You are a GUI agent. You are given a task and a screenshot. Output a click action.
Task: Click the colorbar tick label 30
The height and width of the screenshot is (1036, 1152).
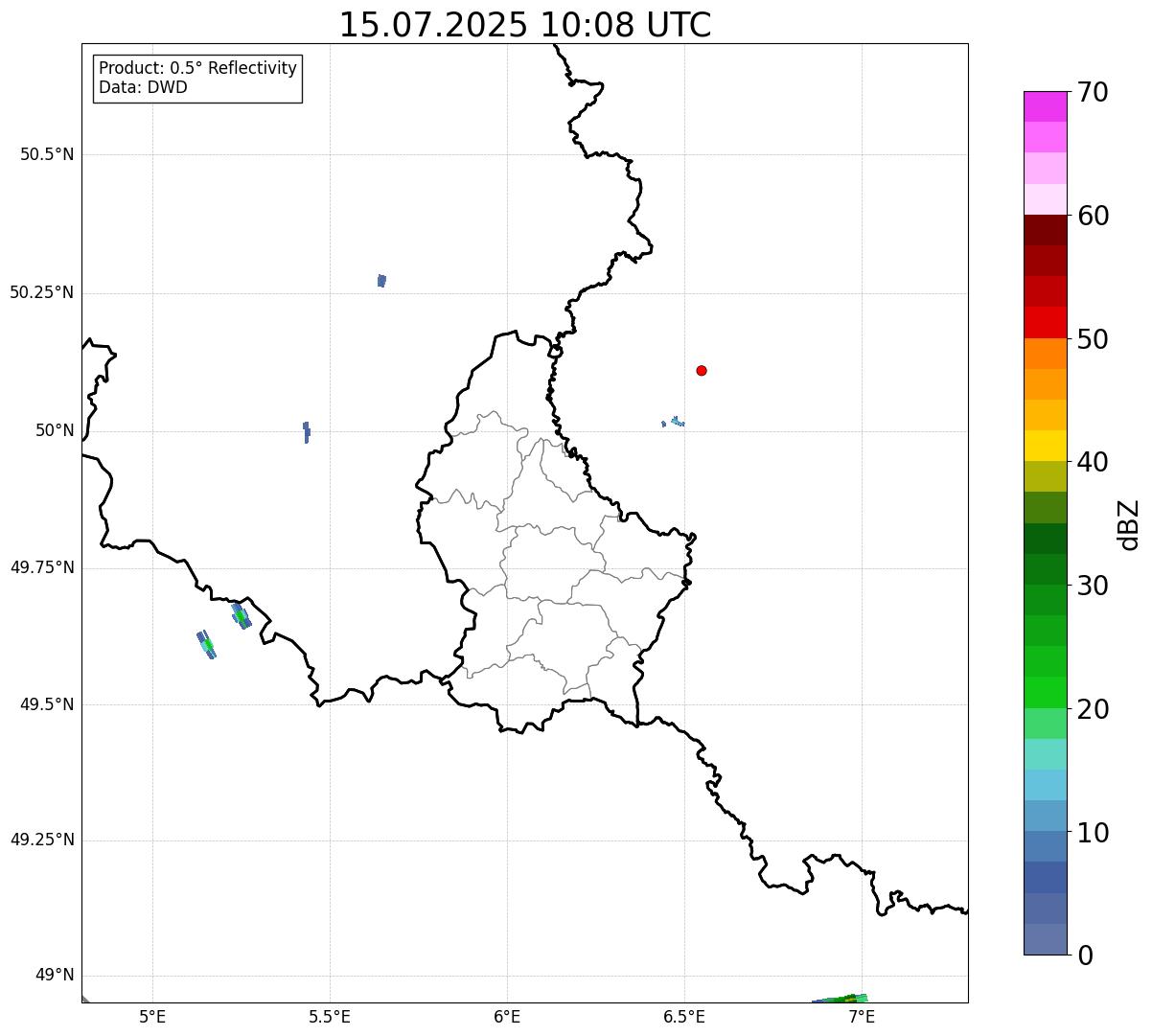click(x=1093, y=586)
